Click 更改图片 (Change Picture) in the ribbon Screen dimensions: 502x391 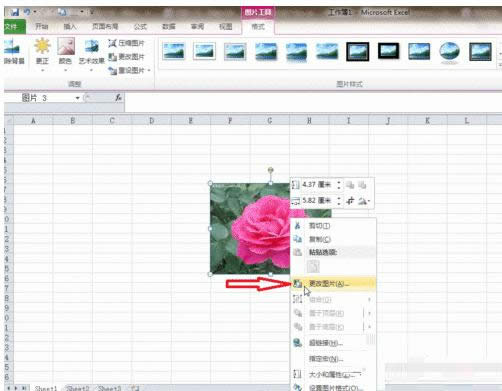point(127,57)
